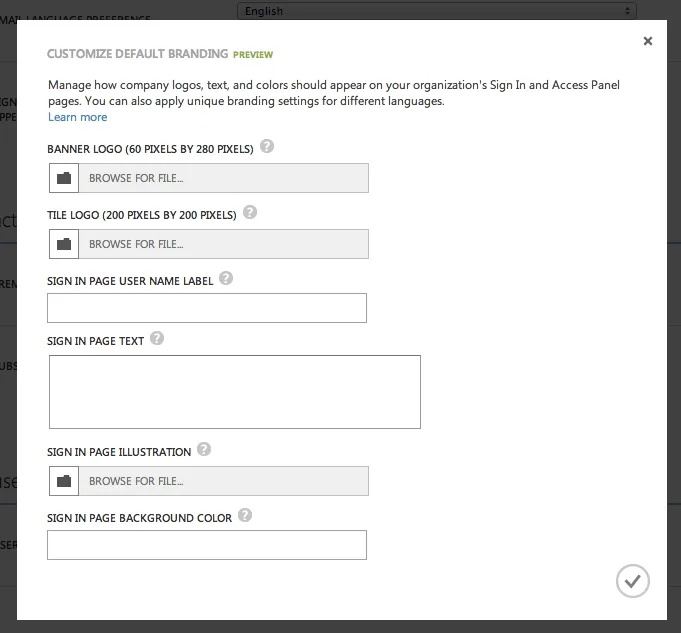The width and height of the screenshot is (681, 633).
Task: Focus the Sign In Page User Name Label field
Action: click(x=207, y=308)
